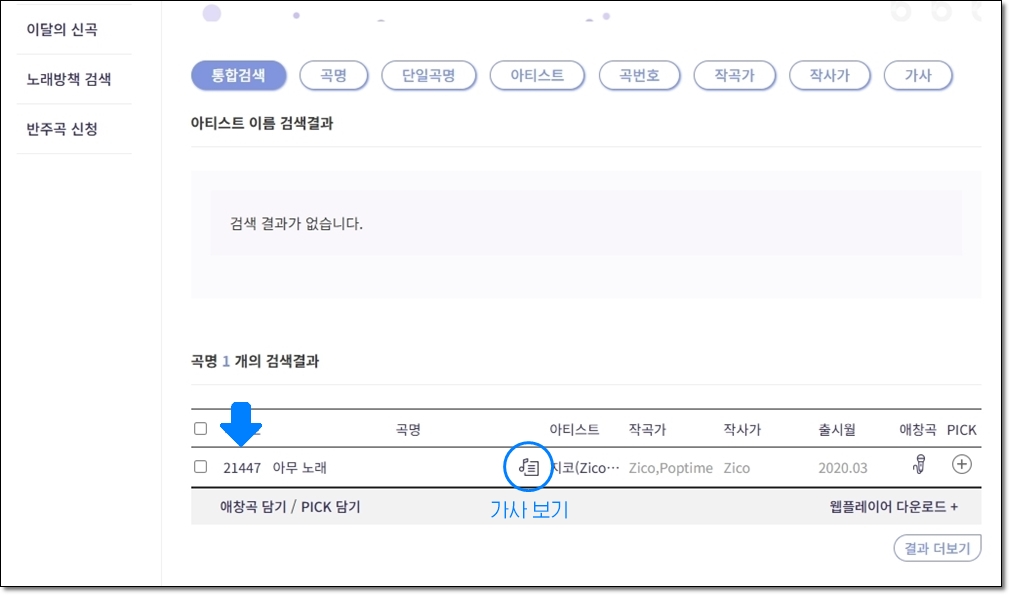
Task: Click the song title 아무 노래
Action: click(x=300, y=467)
